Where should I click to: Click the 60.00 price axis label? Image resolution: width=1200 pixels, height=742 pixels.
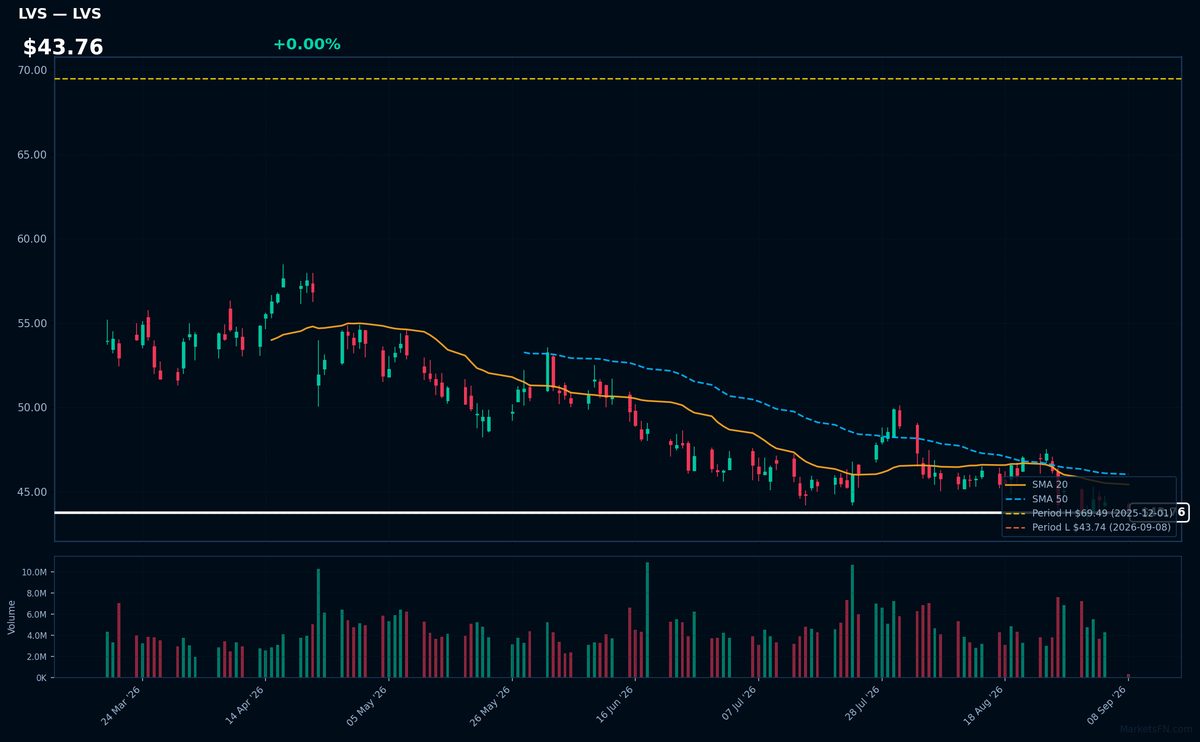point(32,239)
